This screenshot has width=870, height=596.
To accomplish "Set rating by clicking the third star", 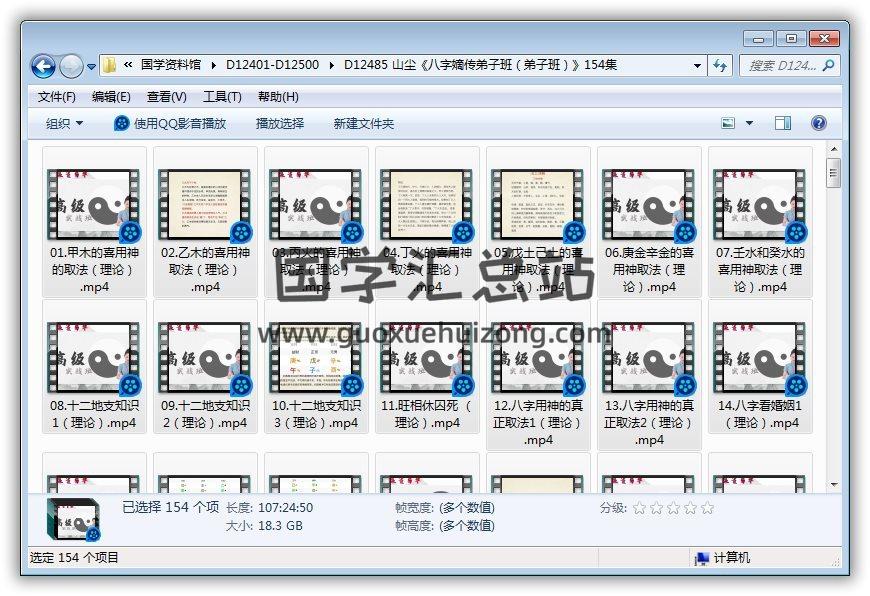I will pos(673,508).
